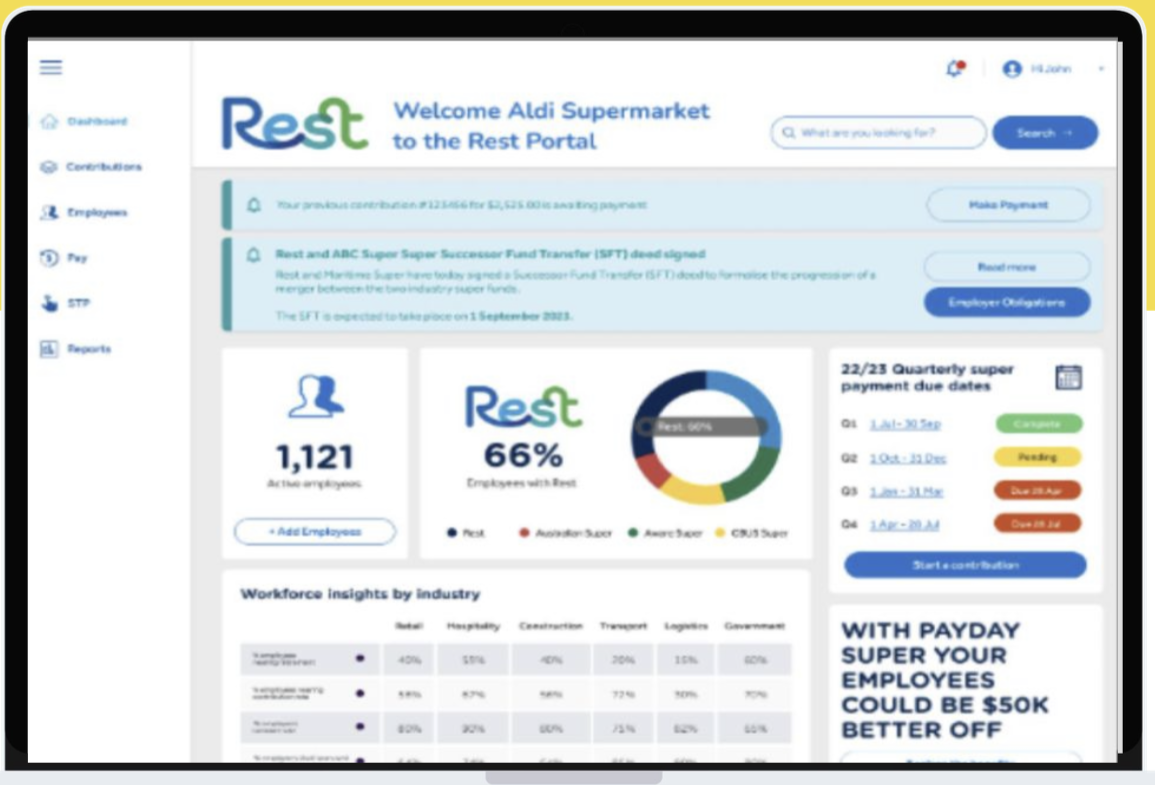
Task: Open the Q1 1 Jul - 30 Sep link
Action: coord(905,424)
